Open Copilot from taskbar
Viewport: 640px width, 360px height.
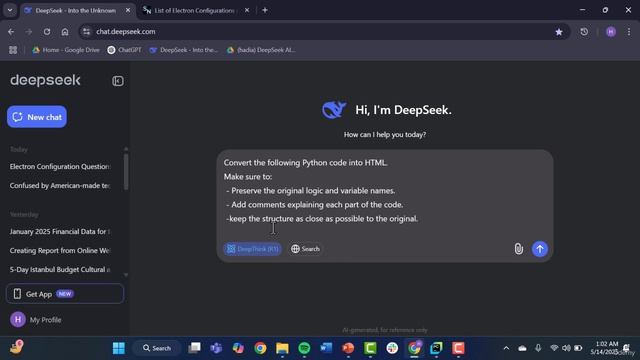(x=238, y=348)
